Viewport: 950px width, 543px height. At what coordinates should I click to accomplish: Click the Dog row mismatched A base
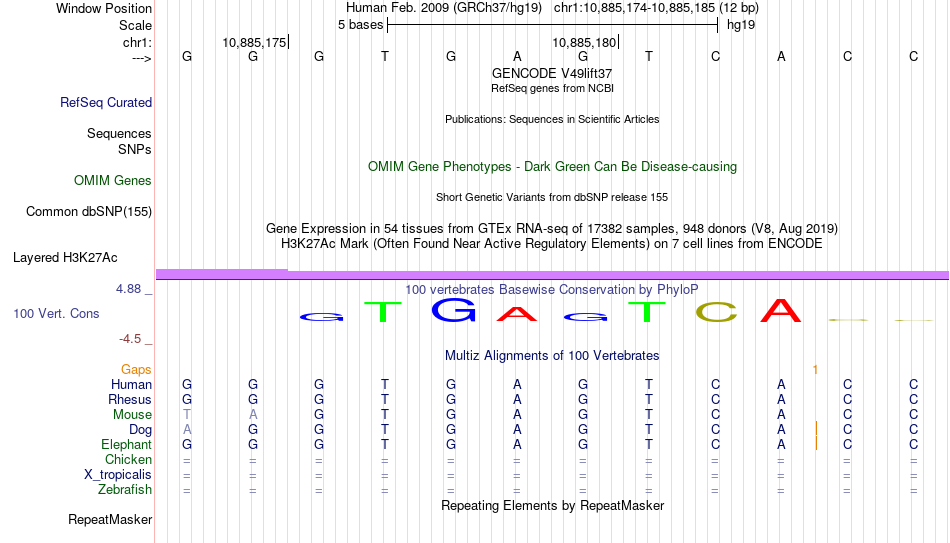187,430
